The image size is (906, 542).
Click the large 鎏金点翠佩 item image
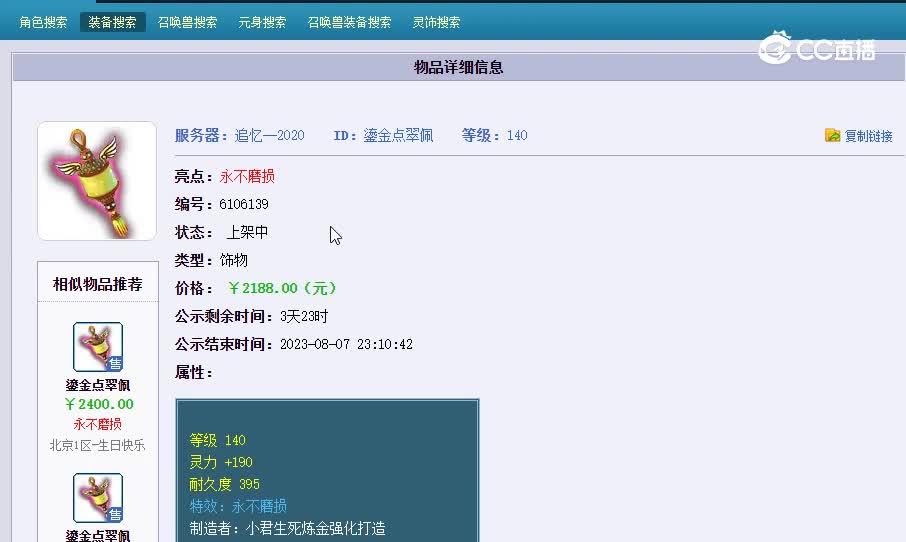96,181
